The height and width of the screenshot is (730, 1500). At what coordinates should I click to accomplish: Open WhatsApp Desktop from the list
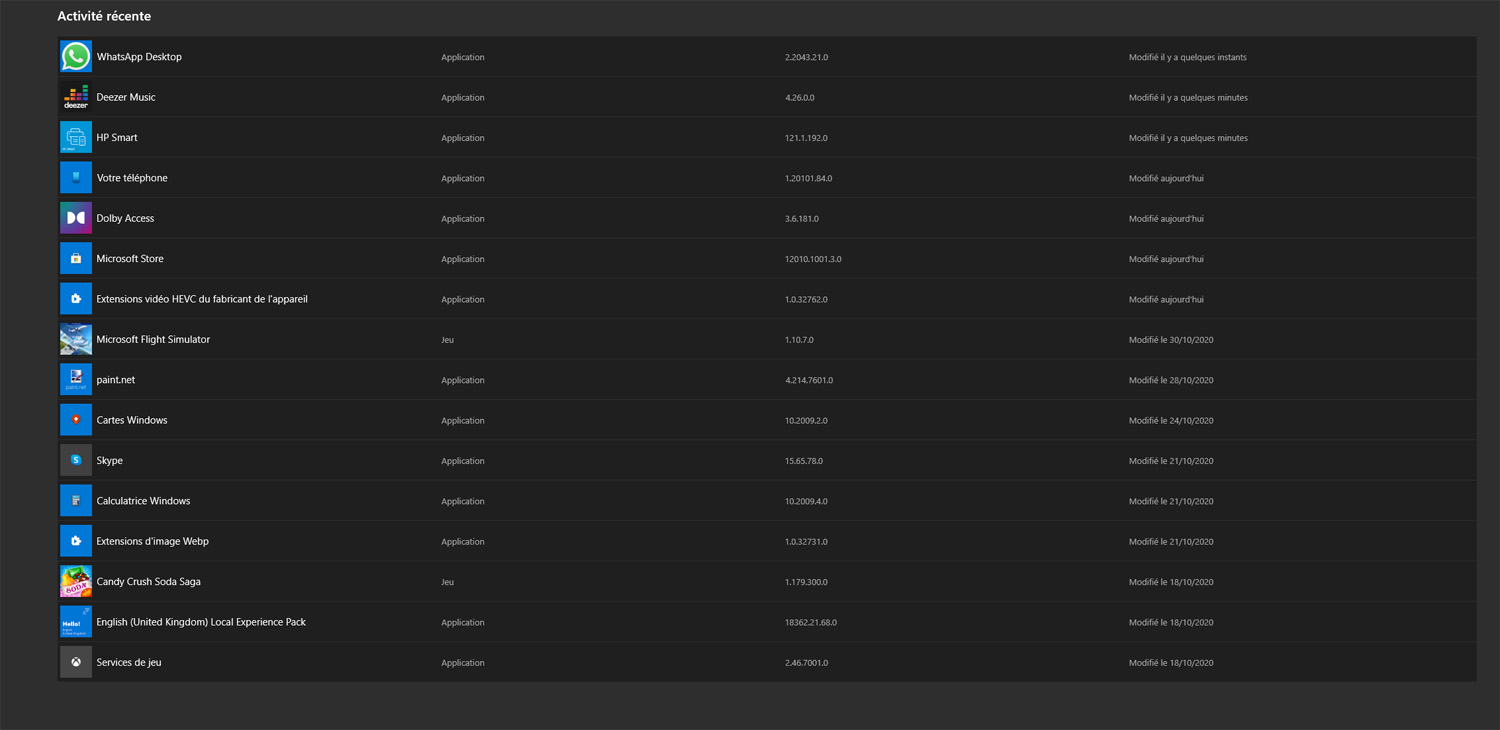(767, 57)
